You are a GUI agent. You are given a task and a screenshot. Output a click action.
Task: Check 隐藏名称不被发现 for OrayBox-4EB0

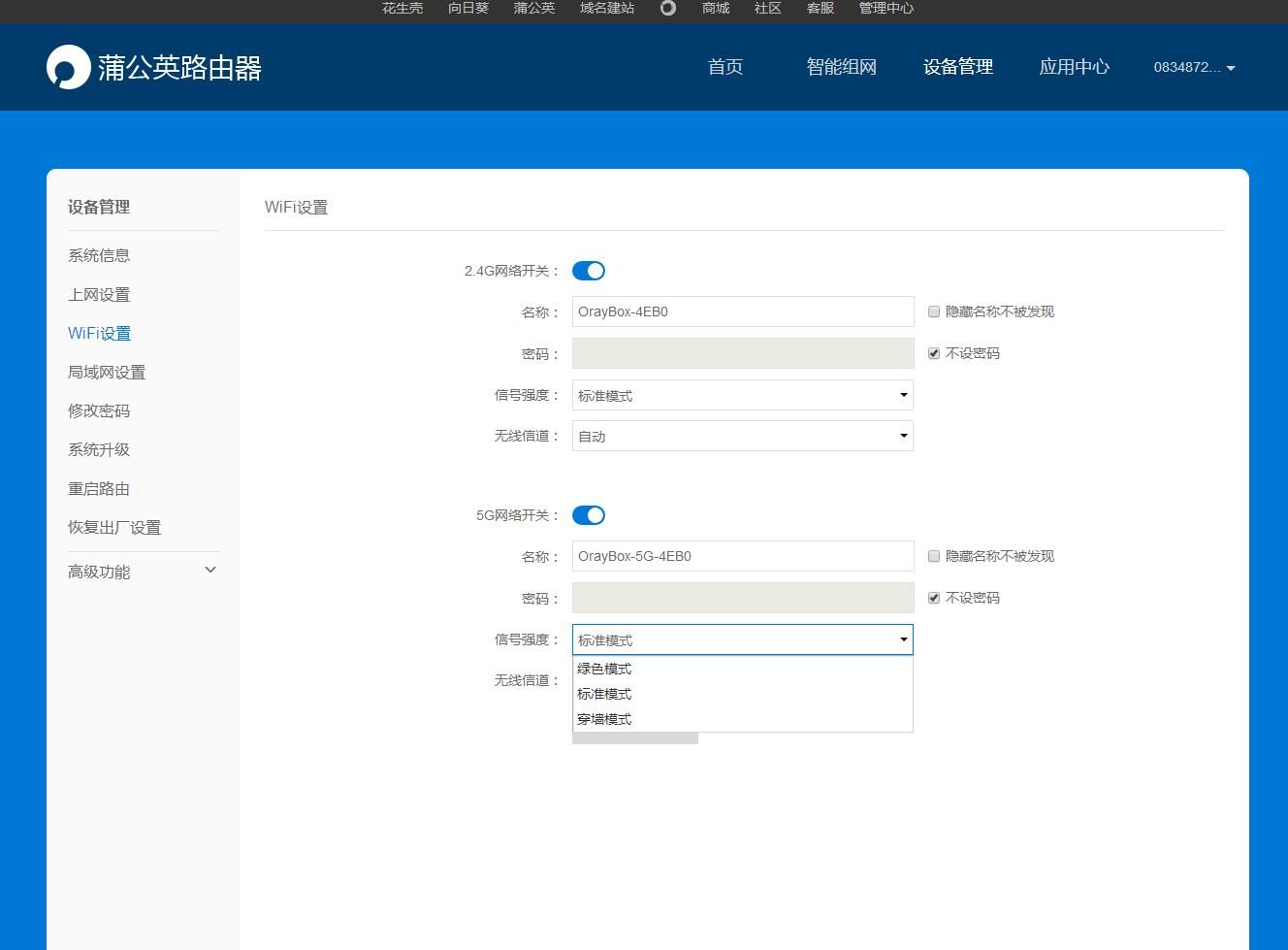point(934,311)
